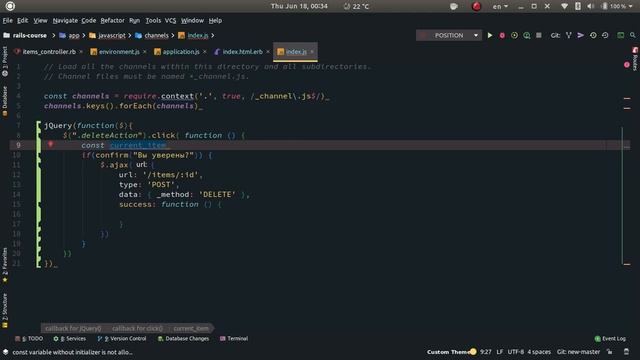Click the profiler run icon beside coverage

point(527,36)
